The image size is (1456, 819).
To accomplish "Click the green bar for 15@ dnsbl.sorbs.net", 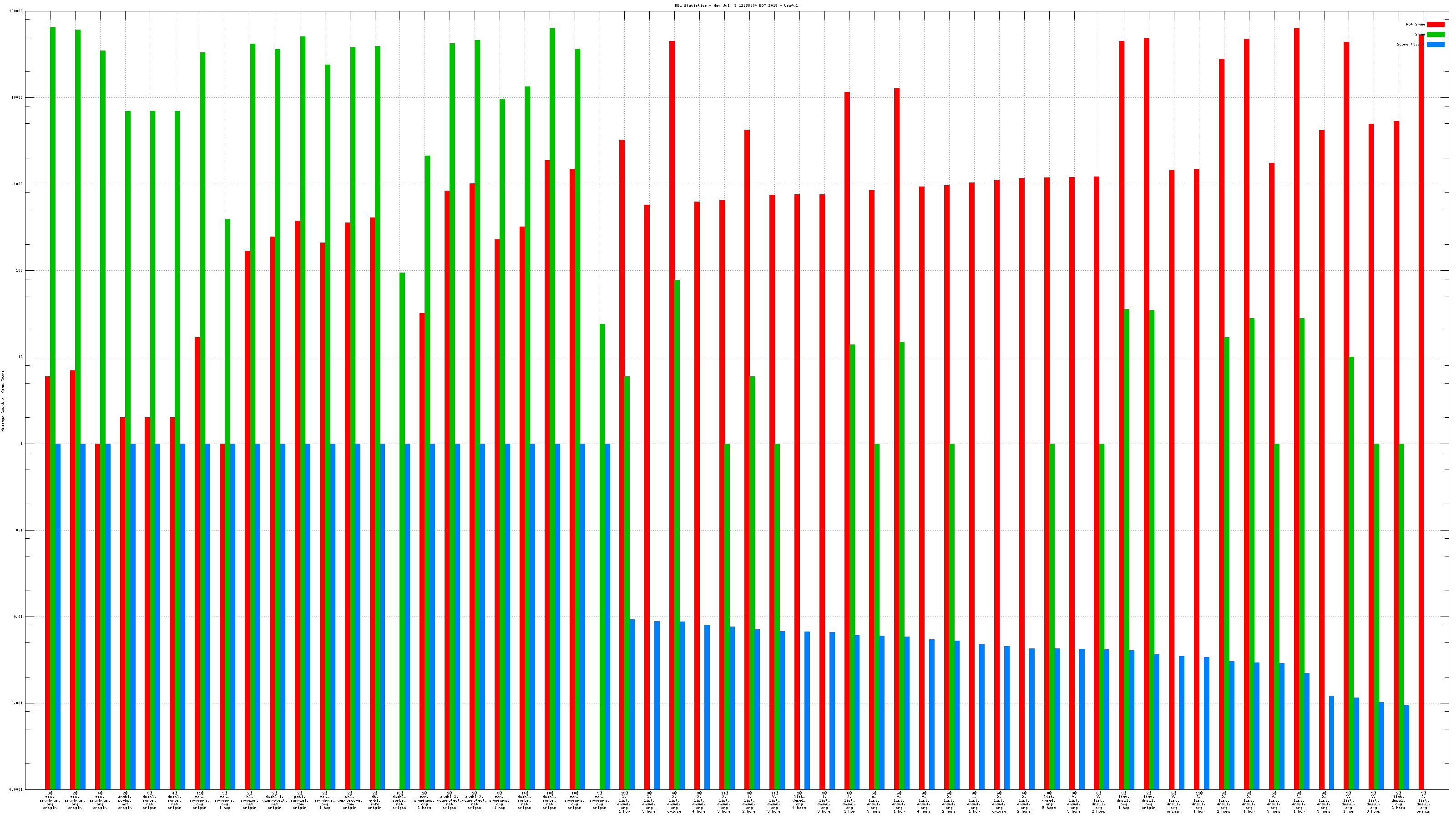I will 402,509.
